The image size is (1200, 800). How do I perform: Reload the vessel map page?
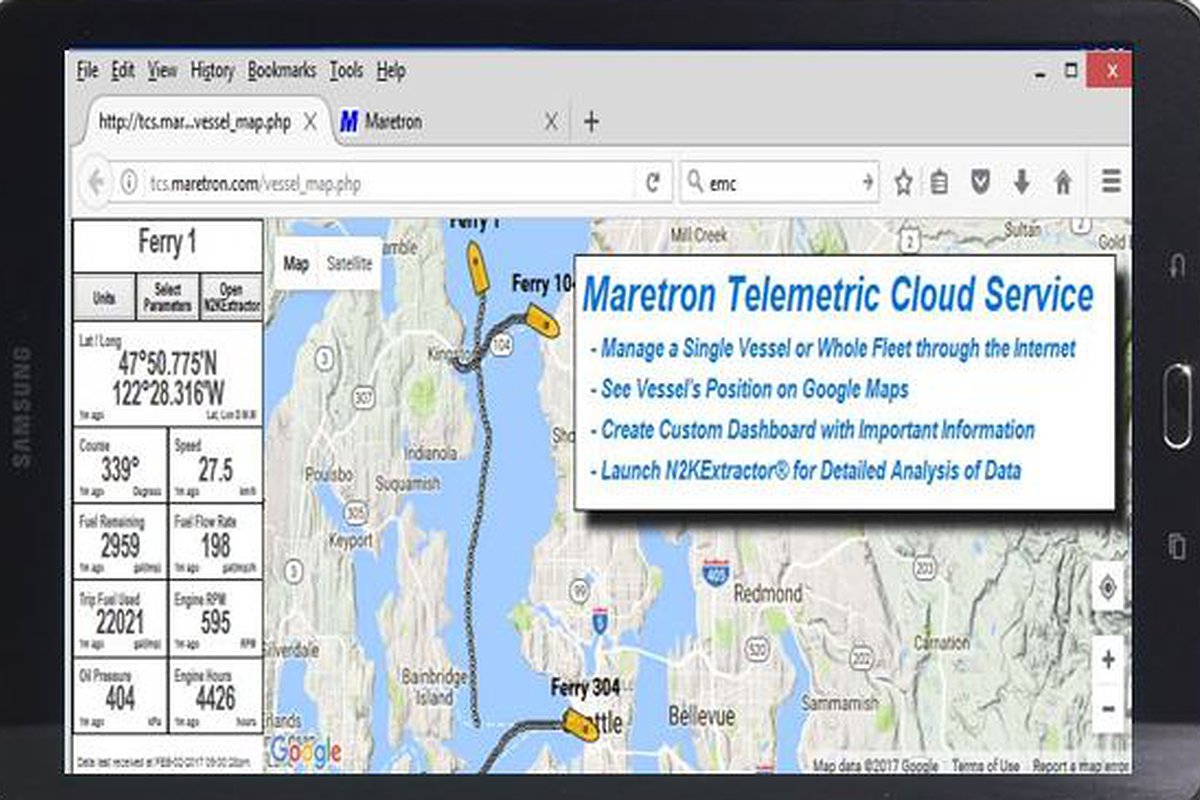point(653,182)
